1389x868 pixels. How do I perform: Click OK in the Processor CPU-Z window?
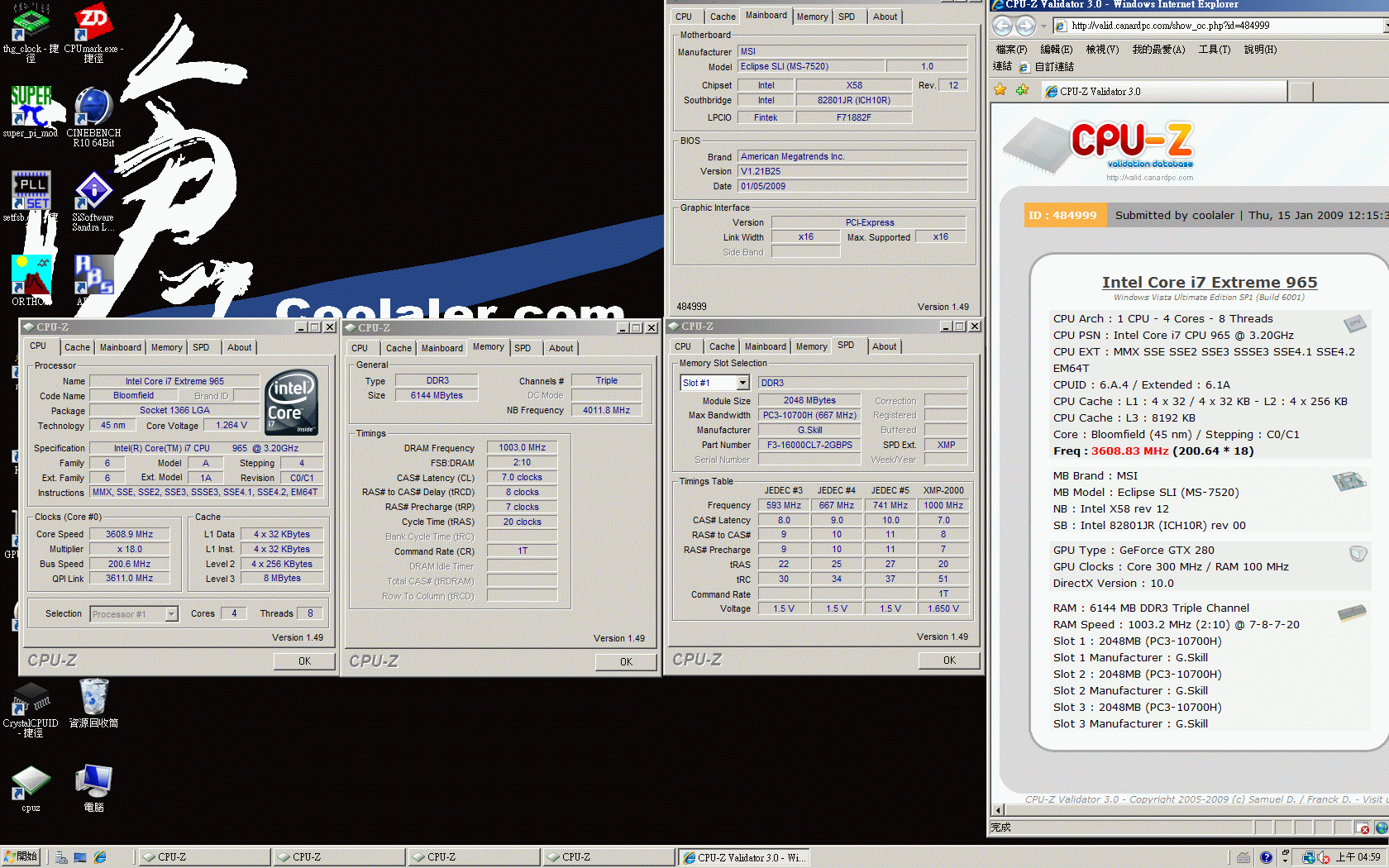304,661
